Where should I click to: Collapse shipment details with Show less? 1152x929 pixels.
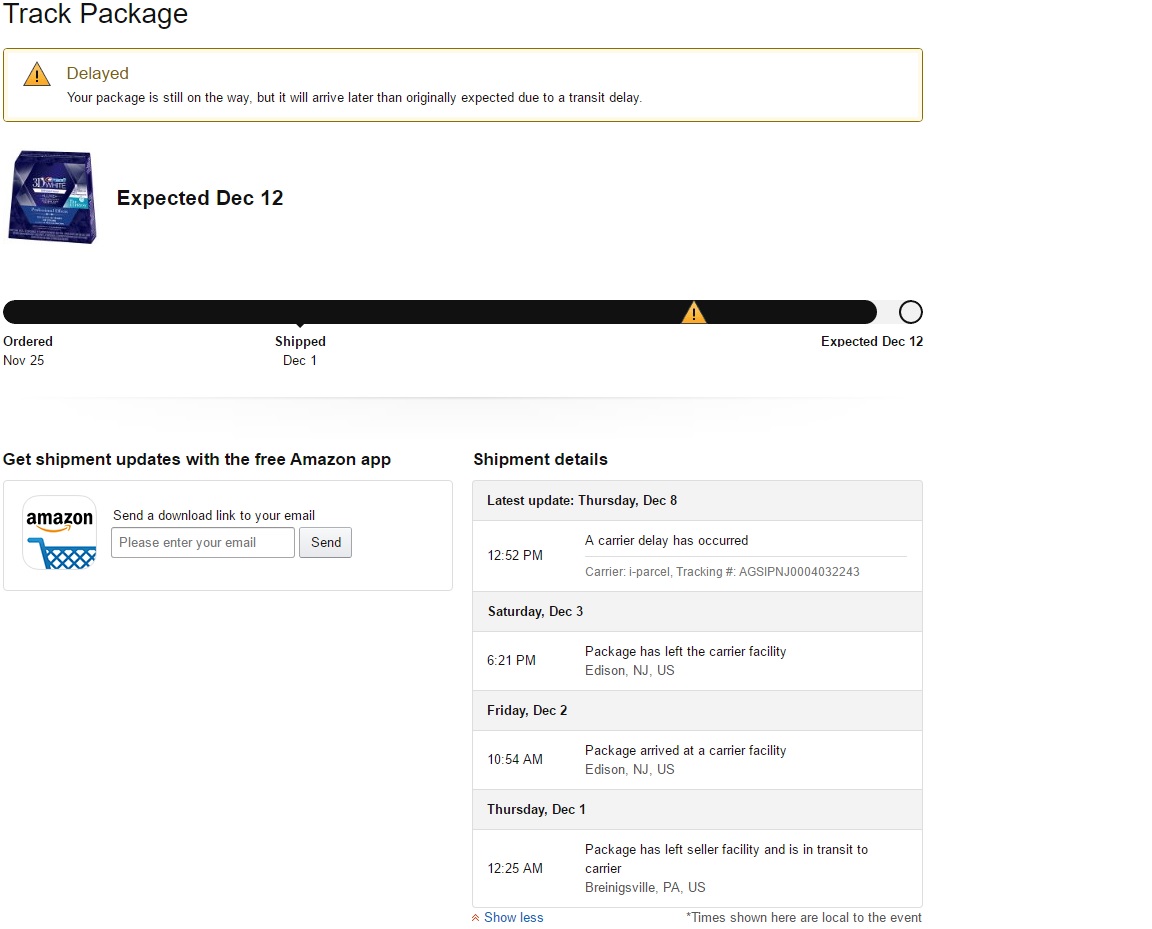(x=513, y=918)
